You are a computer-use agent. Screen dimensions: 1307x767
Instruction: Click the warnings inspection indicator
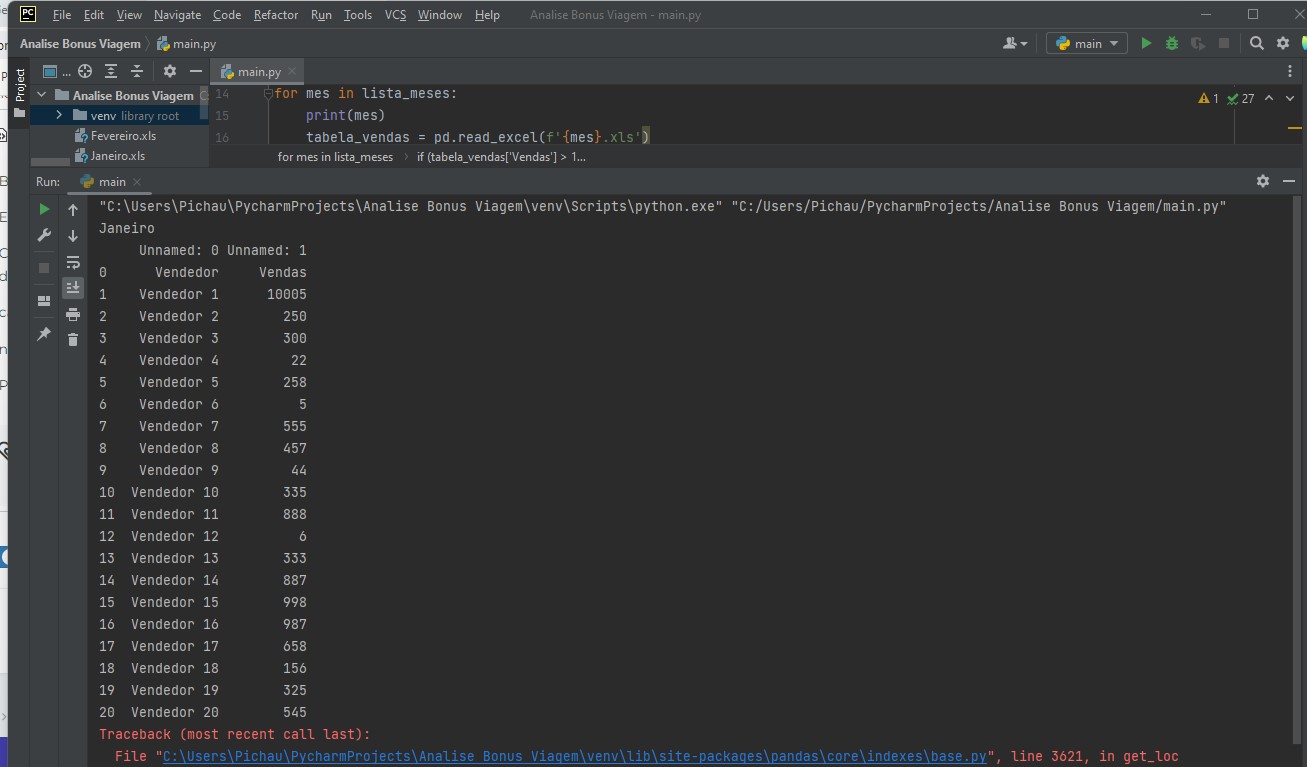[x=1209, y=99]
